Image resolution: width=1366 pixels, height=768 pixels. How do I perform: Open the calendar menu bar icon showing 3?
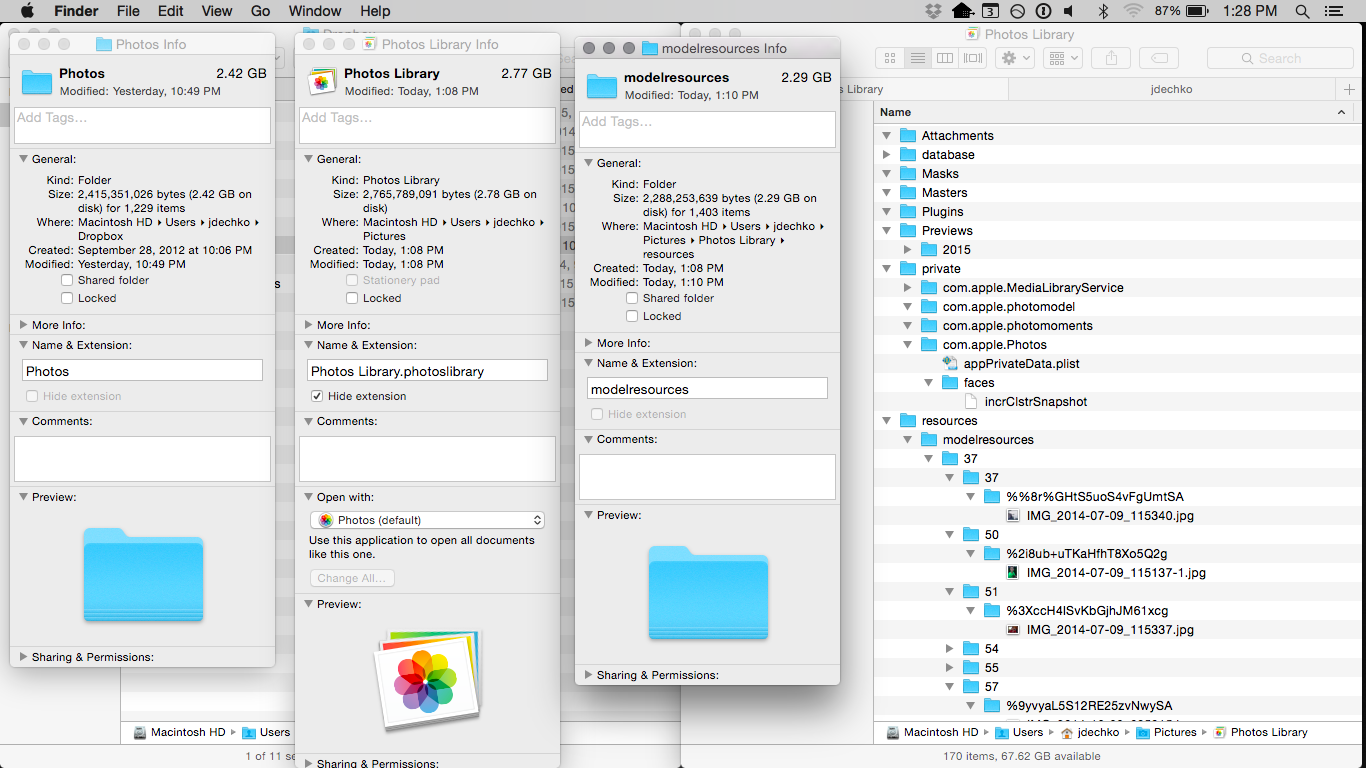coord(990,11)
